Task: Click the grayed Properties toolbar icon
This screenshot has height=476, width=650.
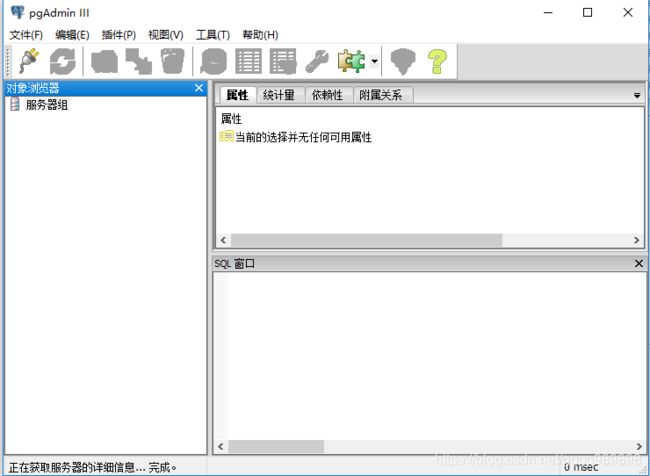Action: point(104,61)
